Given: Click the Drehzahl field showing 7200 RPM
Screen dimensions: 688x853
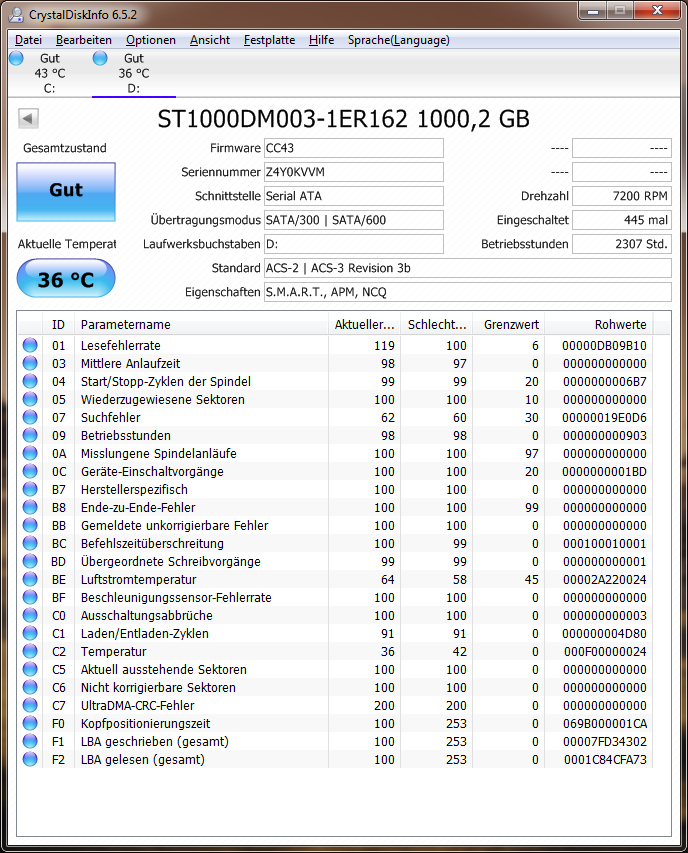Looking at the screenshot, I should tap(622, 196).
